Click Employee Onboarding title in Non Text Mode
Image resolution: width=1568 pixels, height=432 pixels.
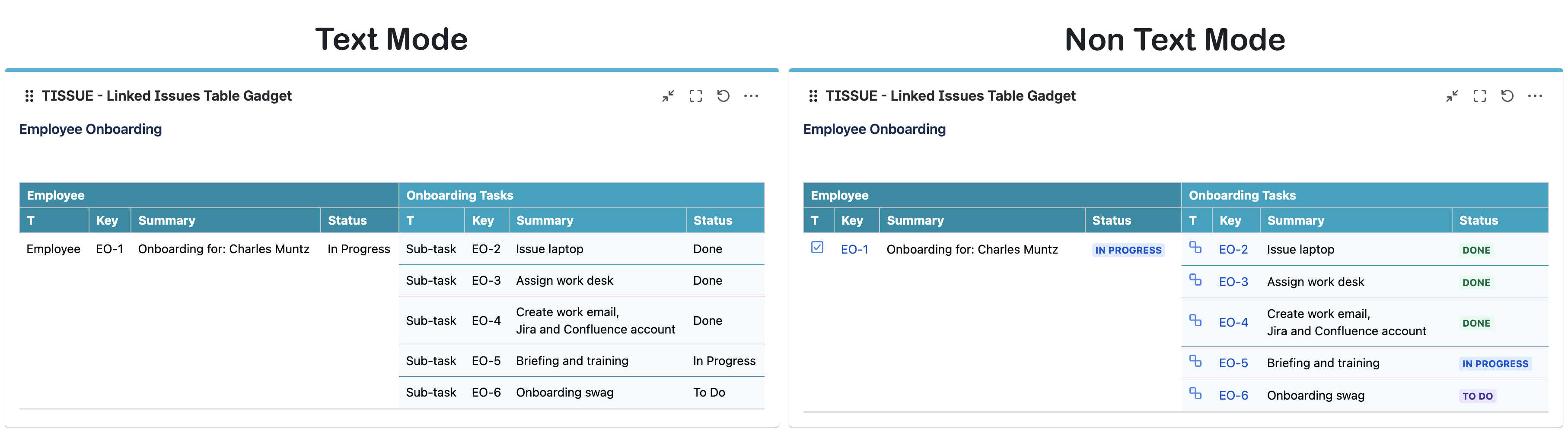tap(874, 129)
